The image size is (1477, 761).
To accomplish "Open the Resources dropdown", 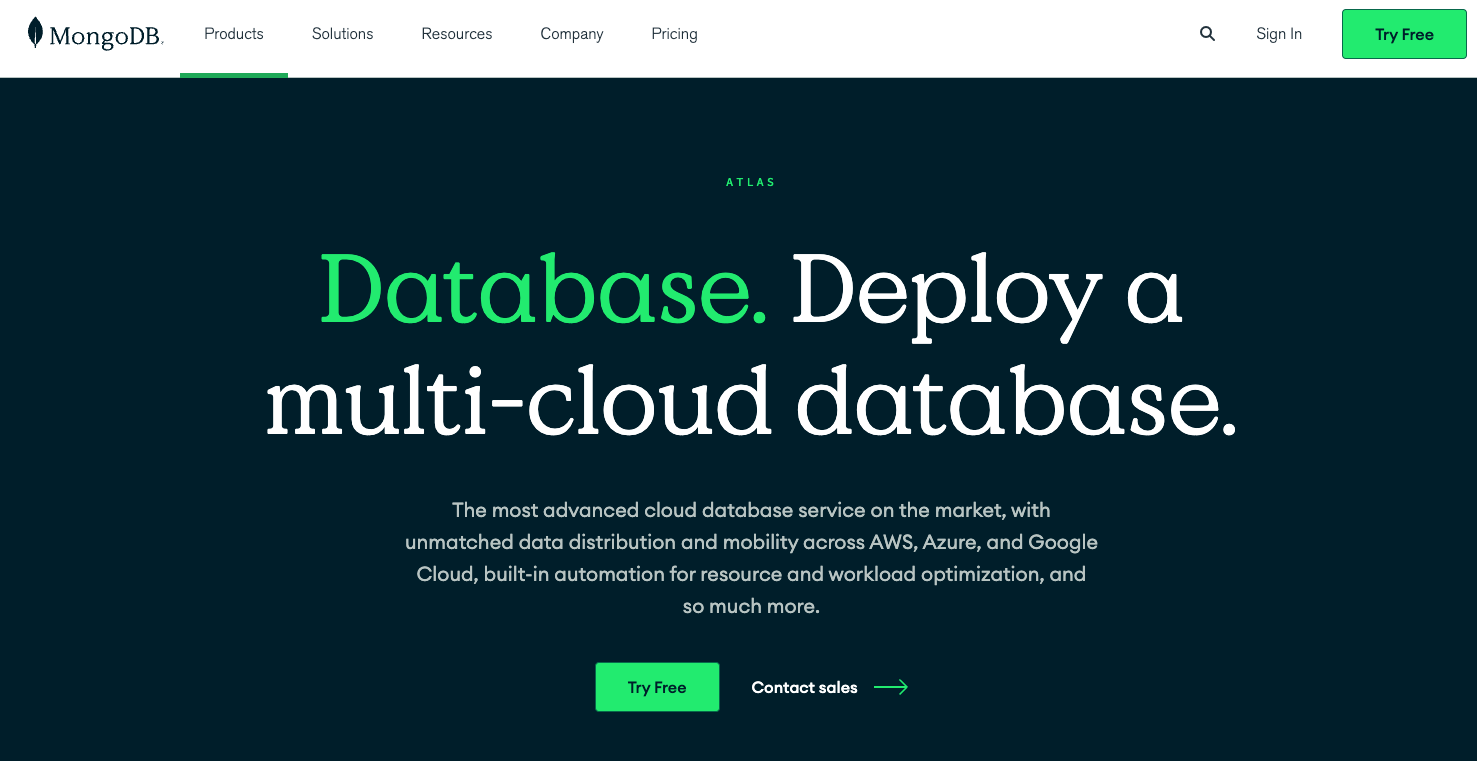I will tap(456, 33).
